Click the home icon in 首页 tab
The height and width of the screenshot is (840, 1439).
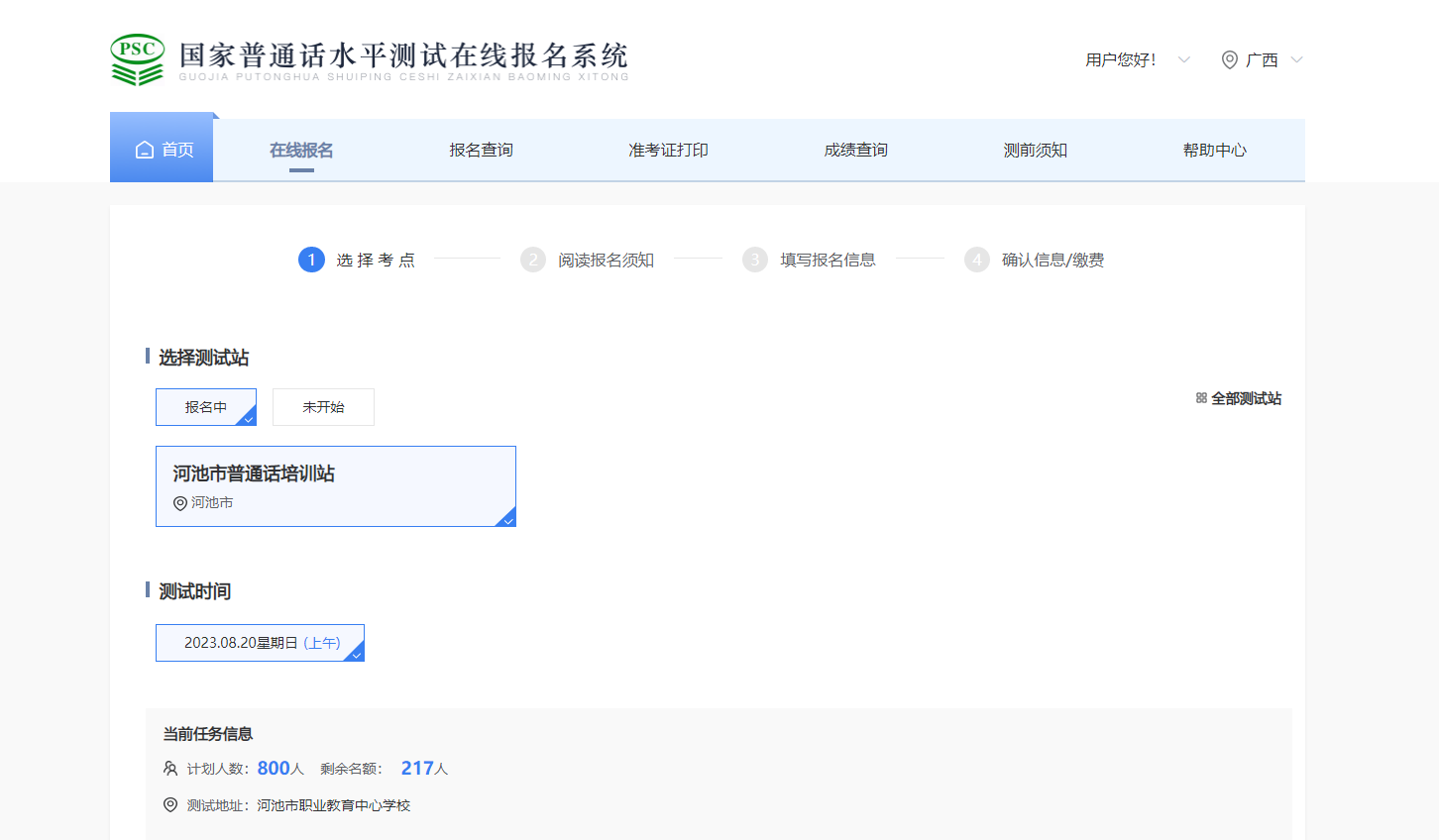pyautogui.click(x=145, y=150)
